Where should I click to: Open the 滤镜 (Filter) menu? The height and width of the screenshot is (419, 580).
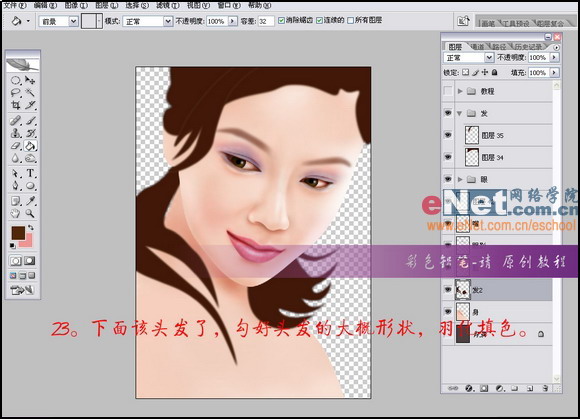[167, 5]
